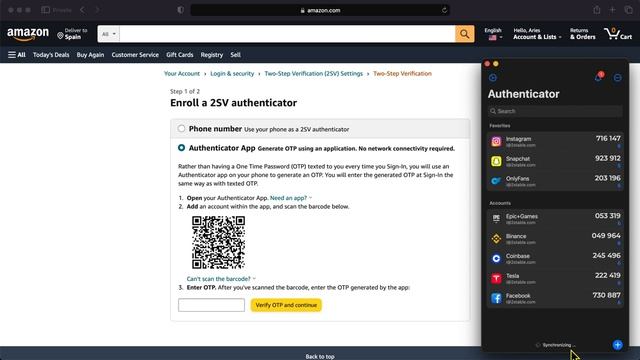
Task: Open the Deliver to Spain location selector
Action: point(72,34)
